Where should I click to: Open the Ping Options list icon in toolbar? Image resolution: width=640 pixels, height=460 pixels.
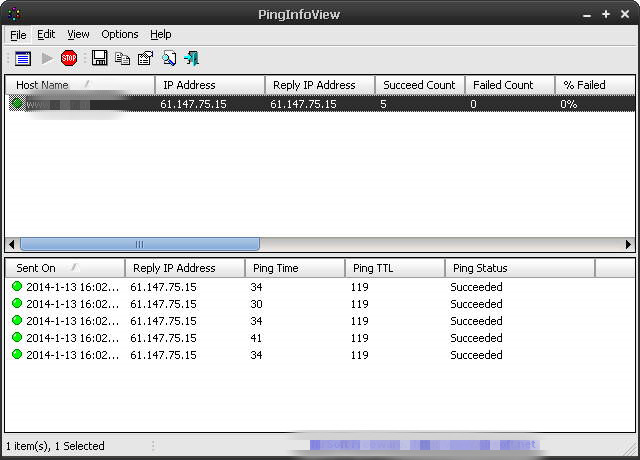[x=23, y=58]
